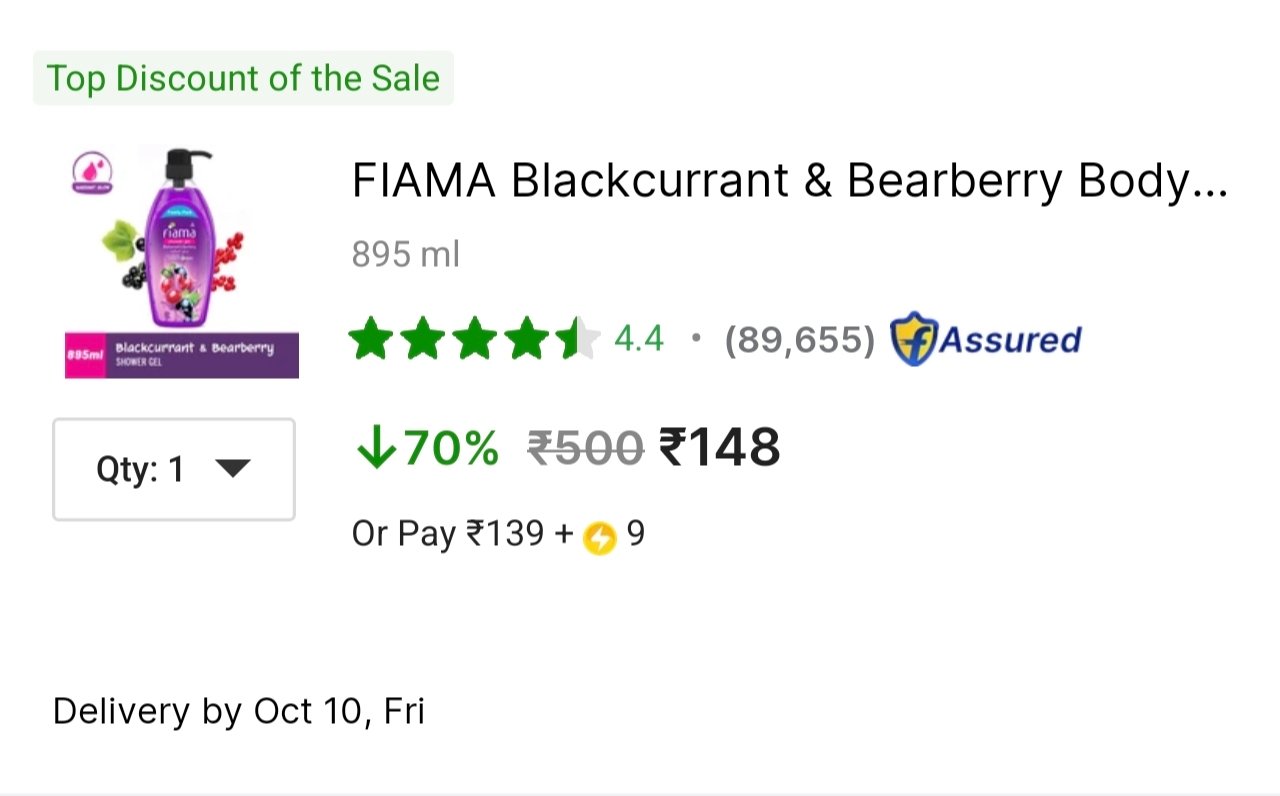Screen dimensions: 1280x796
Task: Click the Delivery by Oct 10 text
Action: point(238,712)
